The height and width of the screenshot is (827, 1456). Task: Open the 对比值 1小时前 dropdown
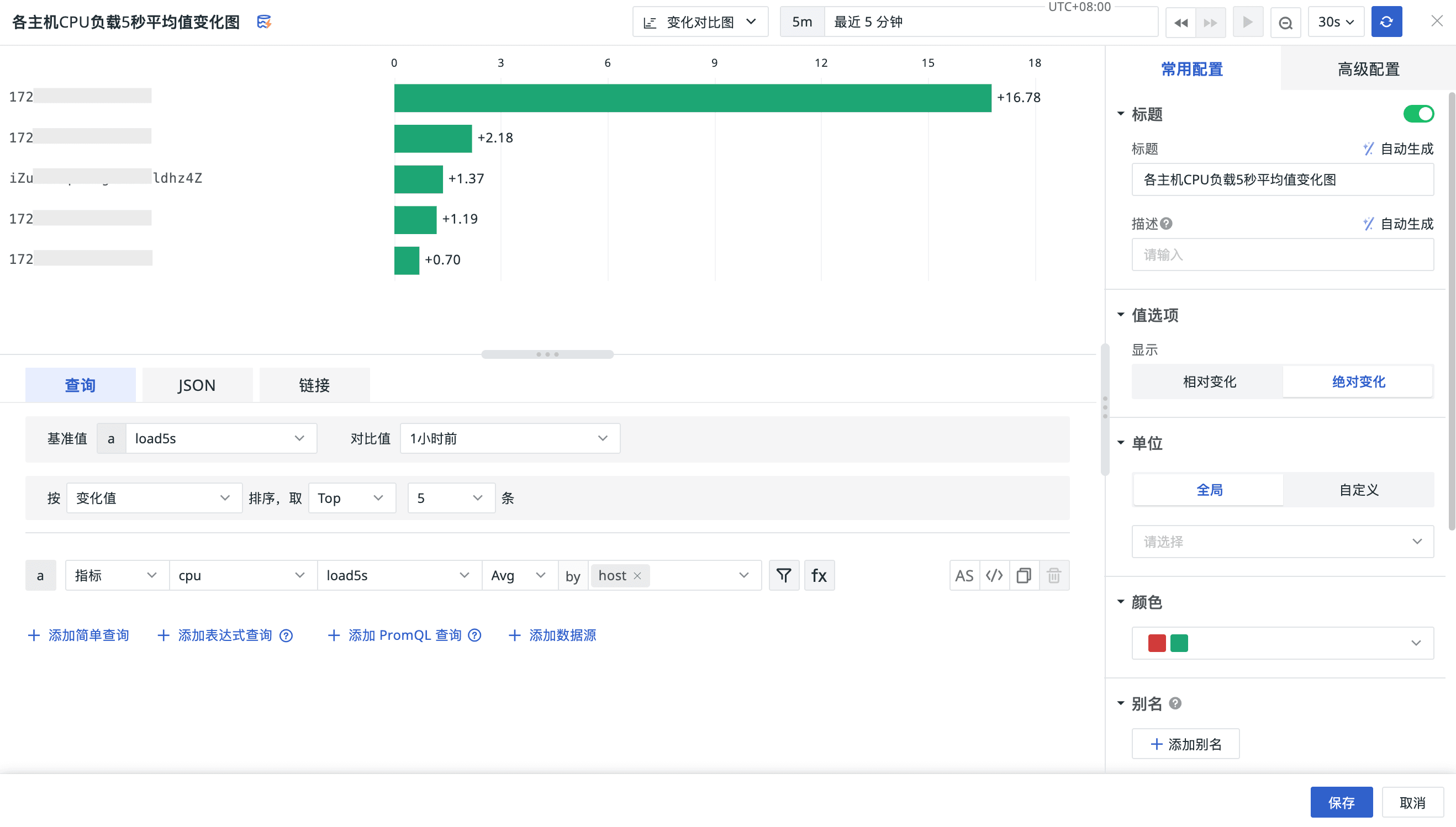509,438
